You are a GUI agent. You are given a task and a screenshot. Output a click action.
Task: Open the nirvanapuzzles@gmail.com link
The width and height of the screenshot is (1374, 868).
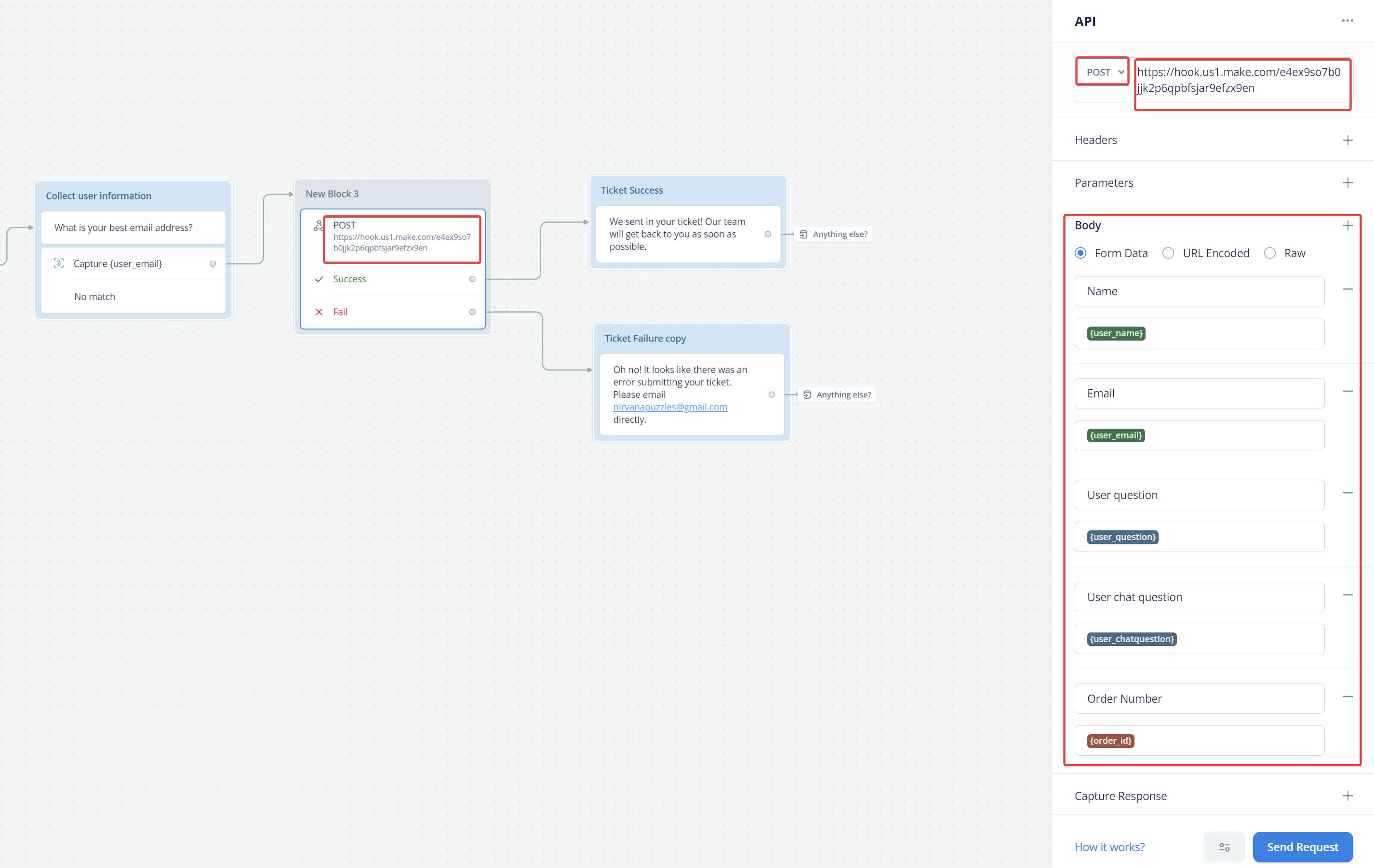(670, 407)
